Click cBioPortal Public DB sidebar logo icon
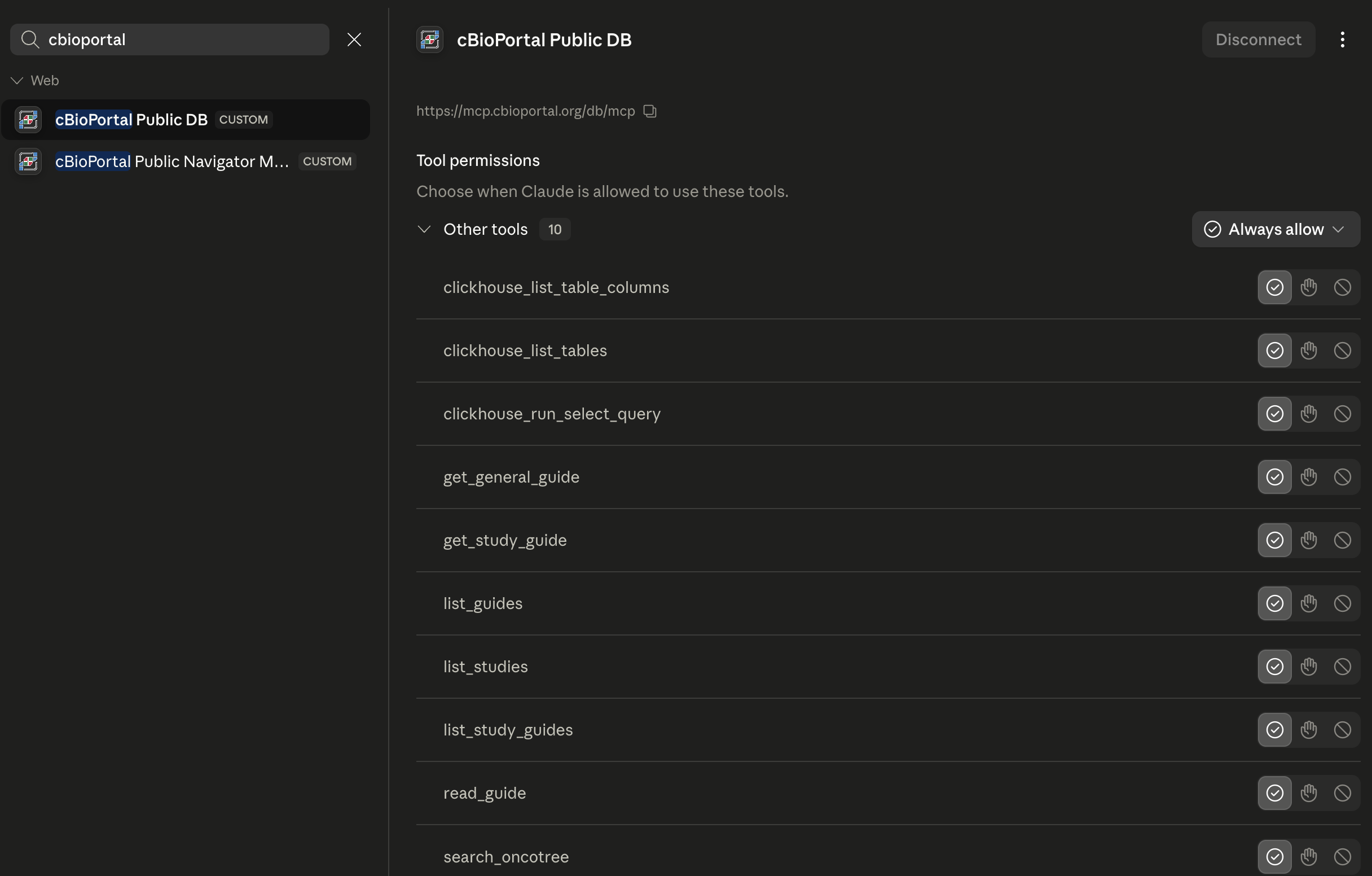The height and width of the screenshot is (876, 1372). coord(28,120)
